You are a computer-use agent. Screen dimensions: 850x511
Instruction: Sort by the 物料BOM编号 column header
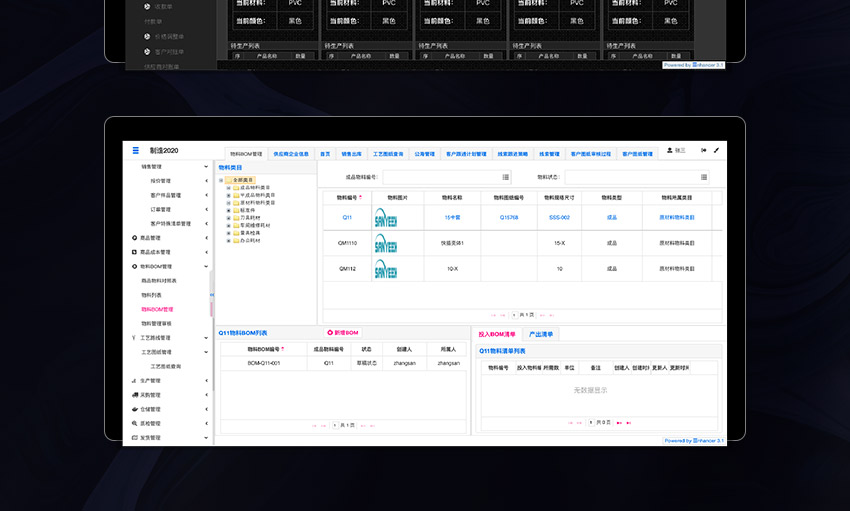[x=263, y=350]
